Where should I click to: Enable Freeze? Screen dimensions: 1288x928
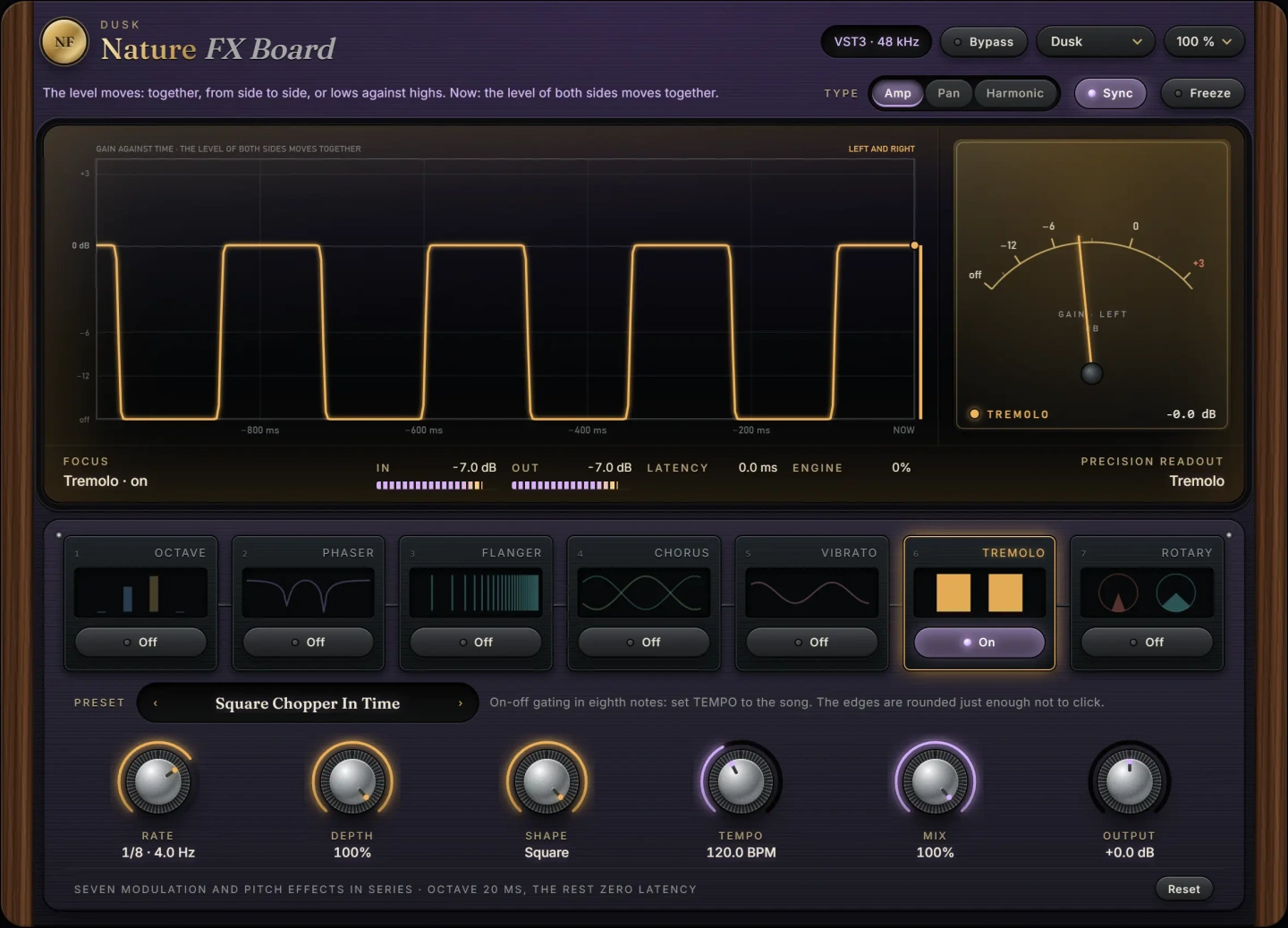(1202, 93)
